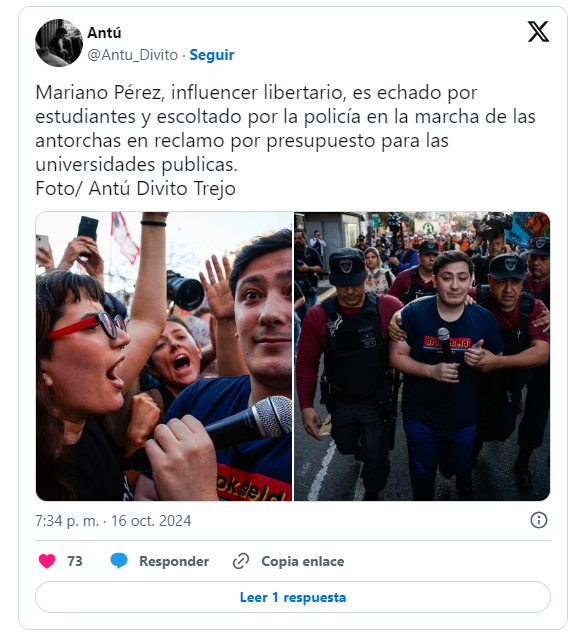Screen dimensions: 583x640
Task: Click the 73 likes count
Action: (75, 561)
